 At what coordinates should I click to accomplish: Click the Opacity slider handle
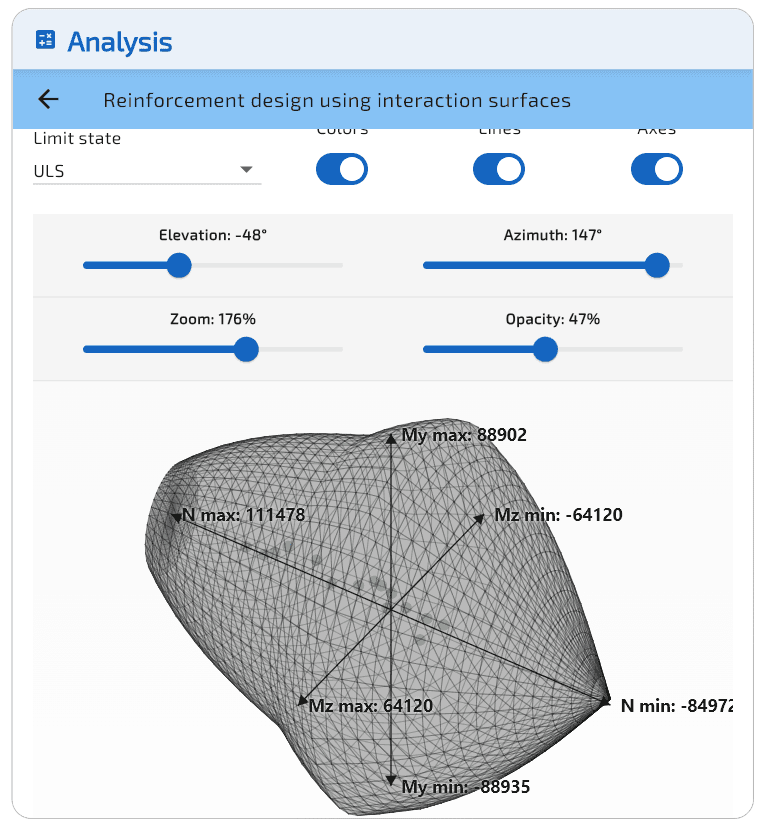click(x=545, y=349)
